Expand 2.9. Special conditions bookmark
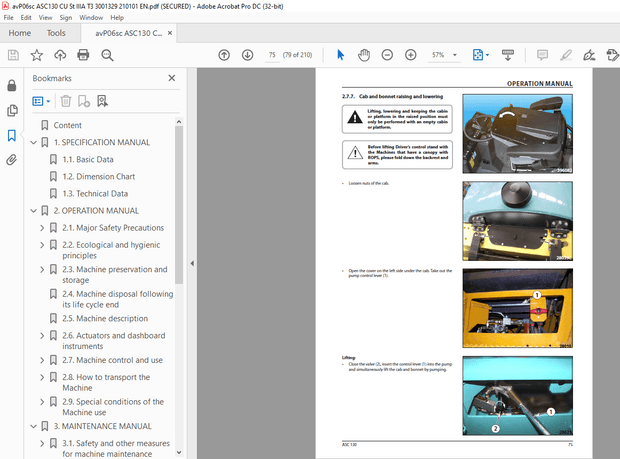The height and width of the screenshot is (459, 620). point(42,402)
